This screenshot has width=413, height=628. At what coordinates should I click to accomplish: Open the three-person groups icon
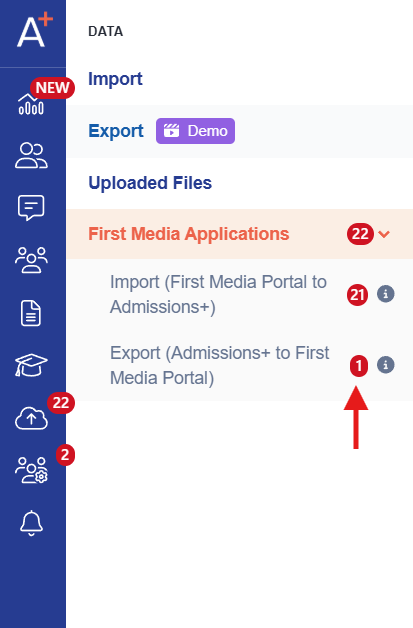tap(31, 260)
